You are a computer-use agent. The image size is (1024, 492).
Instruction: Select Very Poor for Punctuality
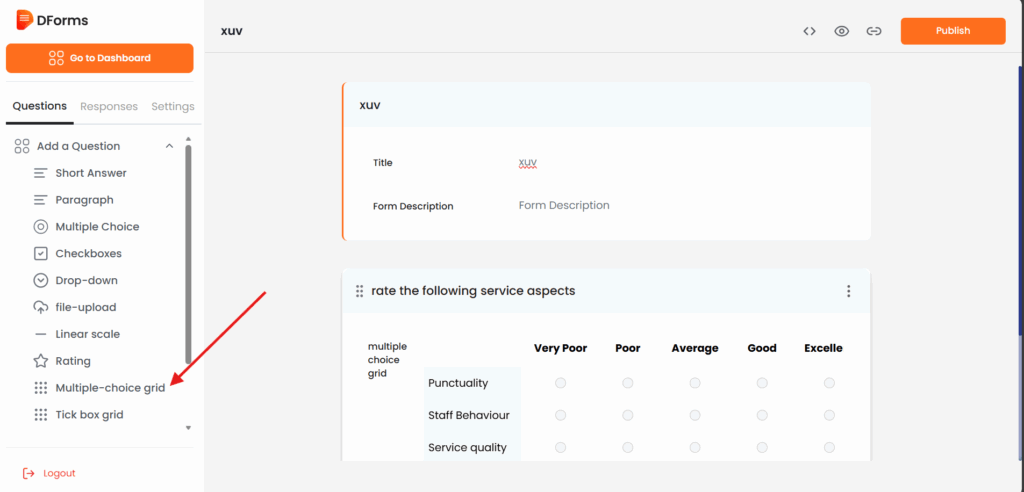[x=560, y=383]
